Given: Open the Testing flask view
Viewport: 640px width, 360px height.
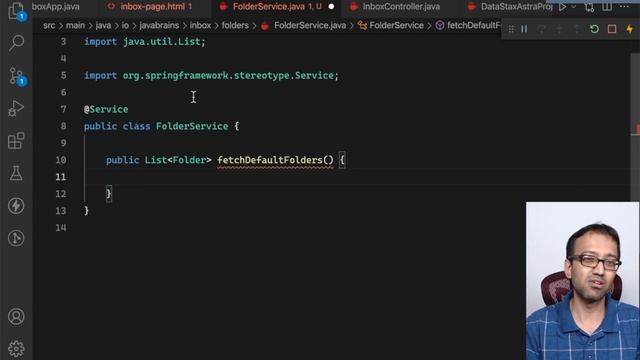Looking at the screenshot, I should pyautogui.click(x=16, y=173).
